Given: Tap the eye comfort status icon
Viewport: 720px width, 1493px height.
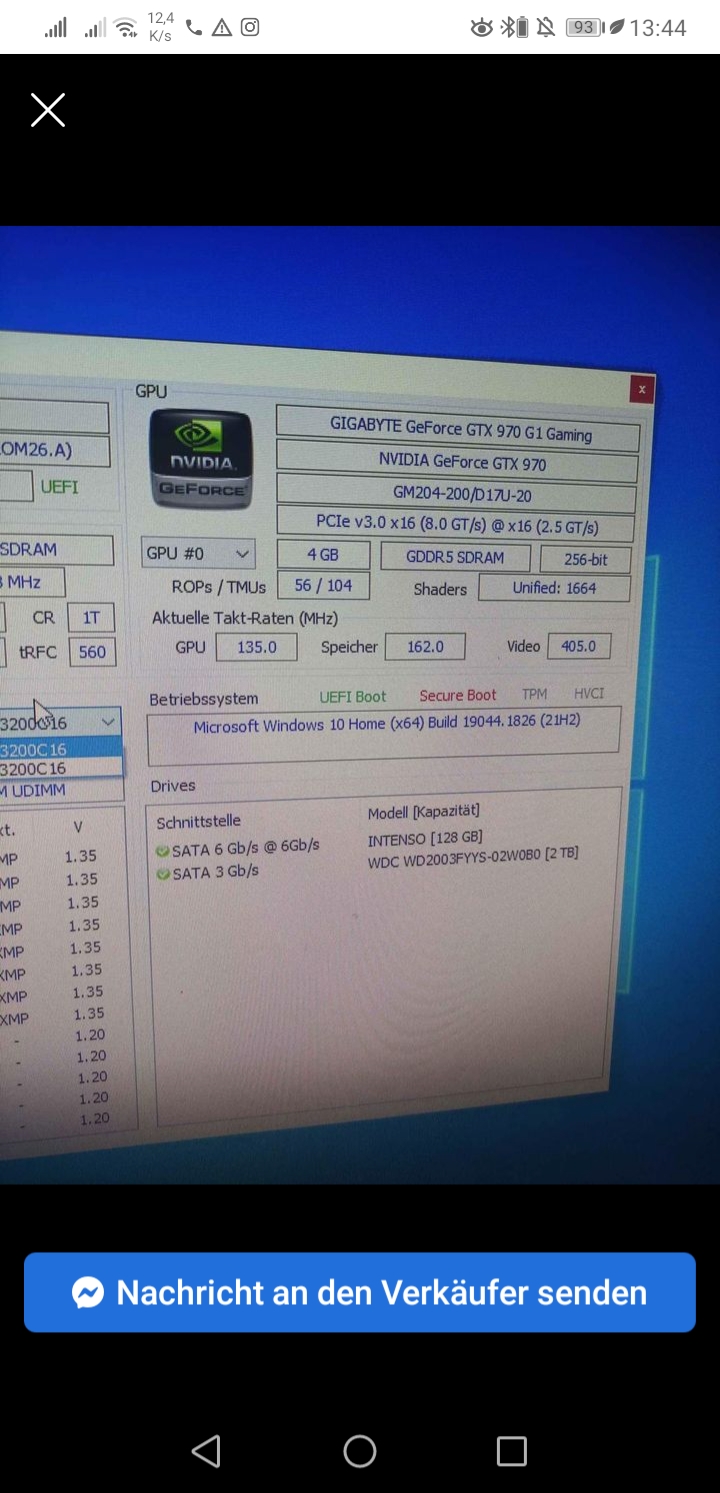Looking at the screenshot, I should (x=482, y=28).
